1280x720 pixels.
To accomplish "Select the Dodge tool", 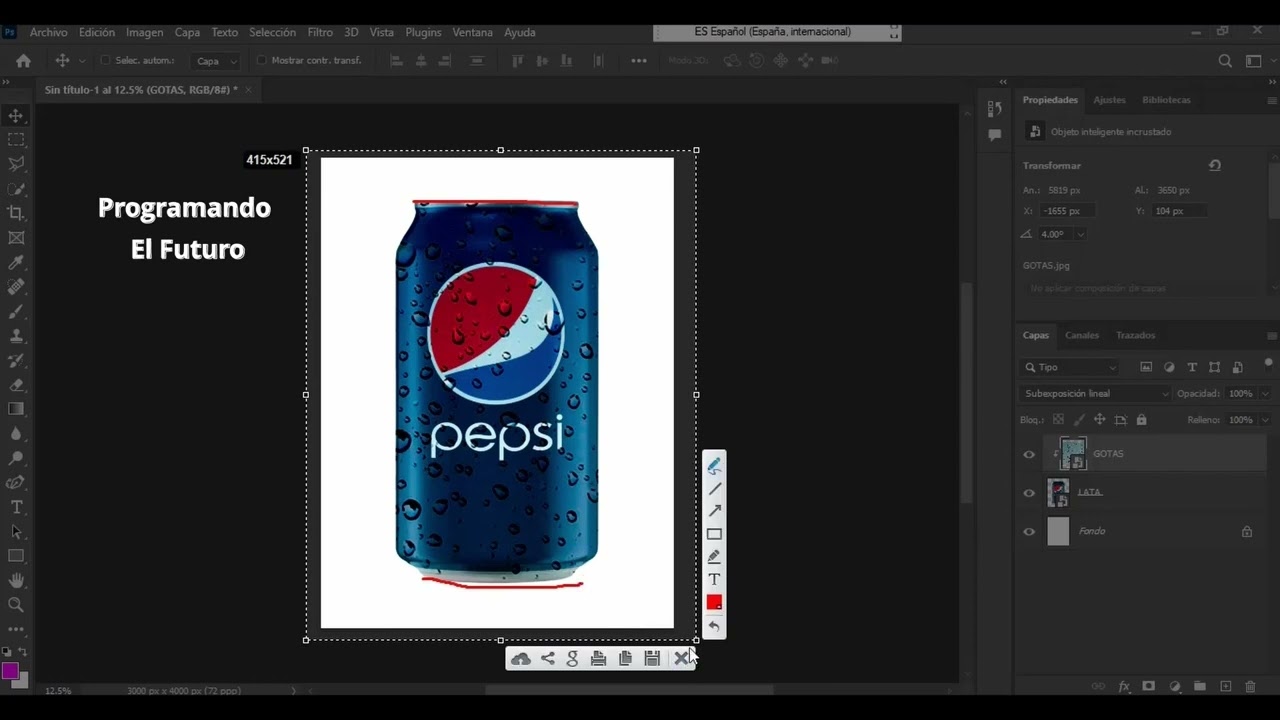I will tap(16, 458).
